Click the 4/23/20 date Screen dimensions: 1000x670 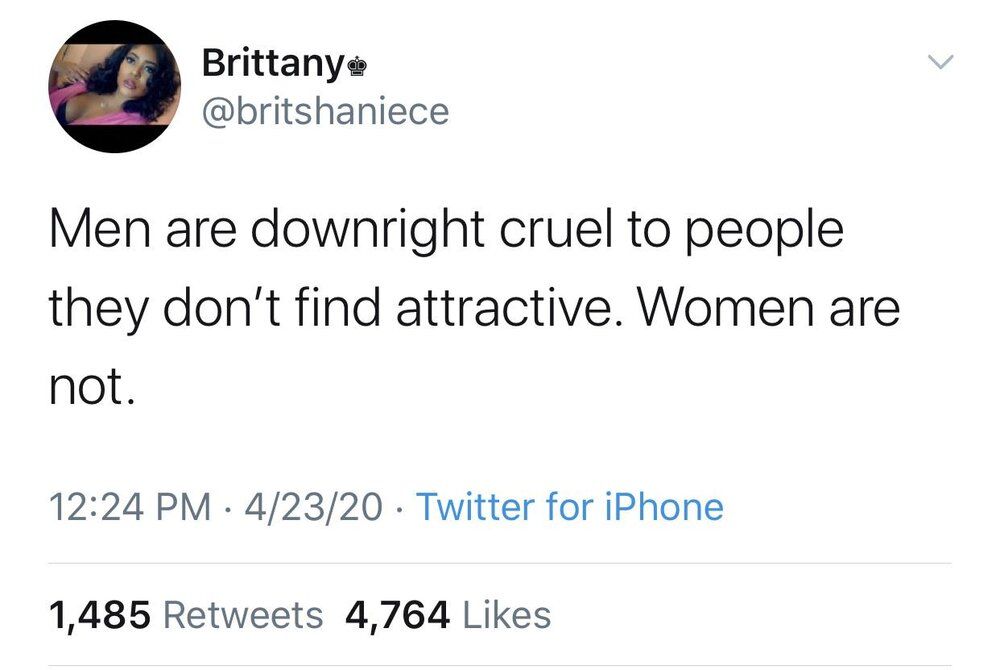coord(313,507)
